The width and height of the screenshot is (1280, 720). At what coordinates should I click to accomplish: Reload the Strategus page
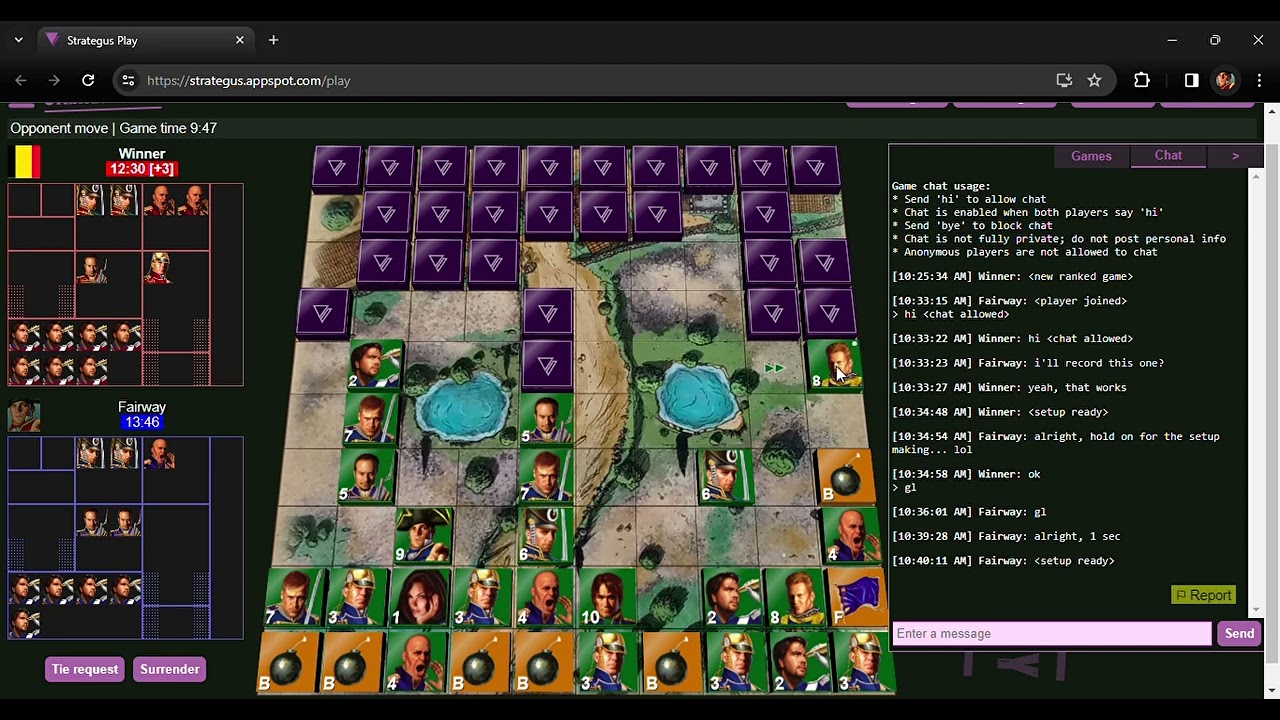88,80
